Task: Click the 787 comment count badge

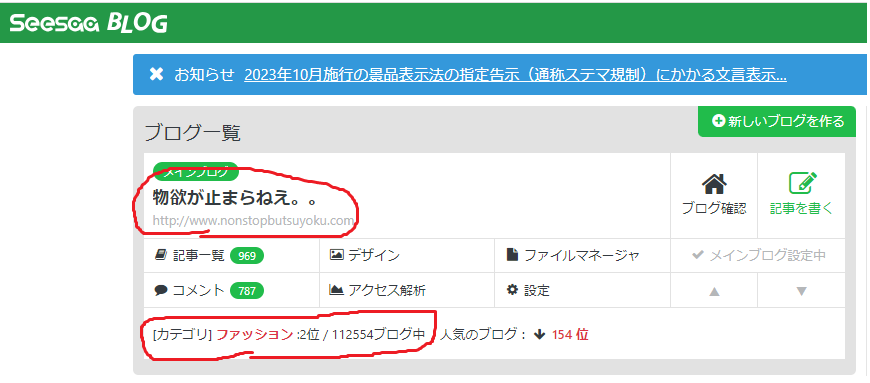Action: point(247,290)
